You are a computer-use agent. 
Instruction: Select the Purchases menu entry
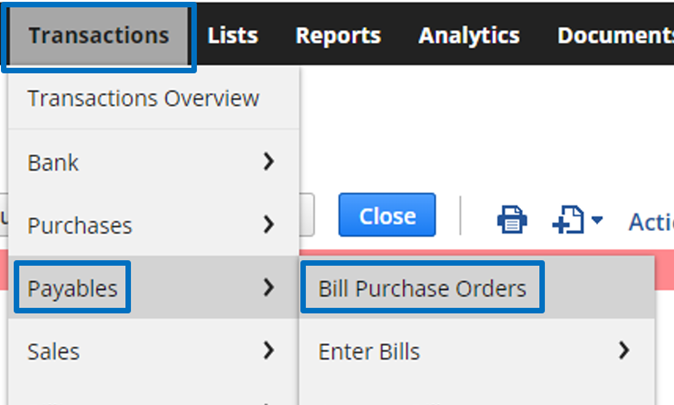tap(153, 225)
